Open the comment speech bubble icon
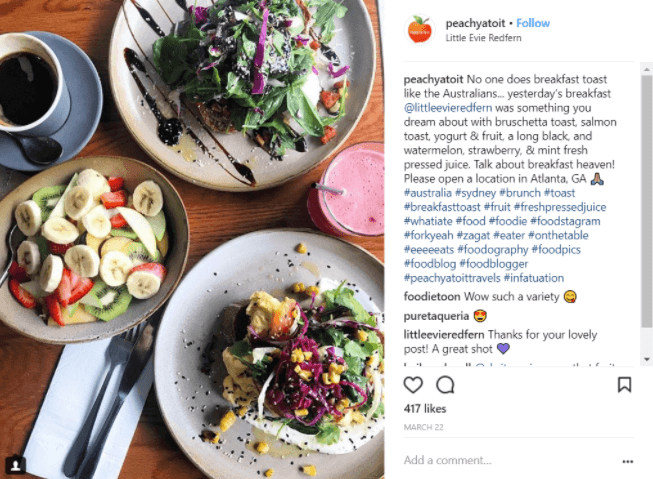Viewport: 653px width, 479px height. 445,385
